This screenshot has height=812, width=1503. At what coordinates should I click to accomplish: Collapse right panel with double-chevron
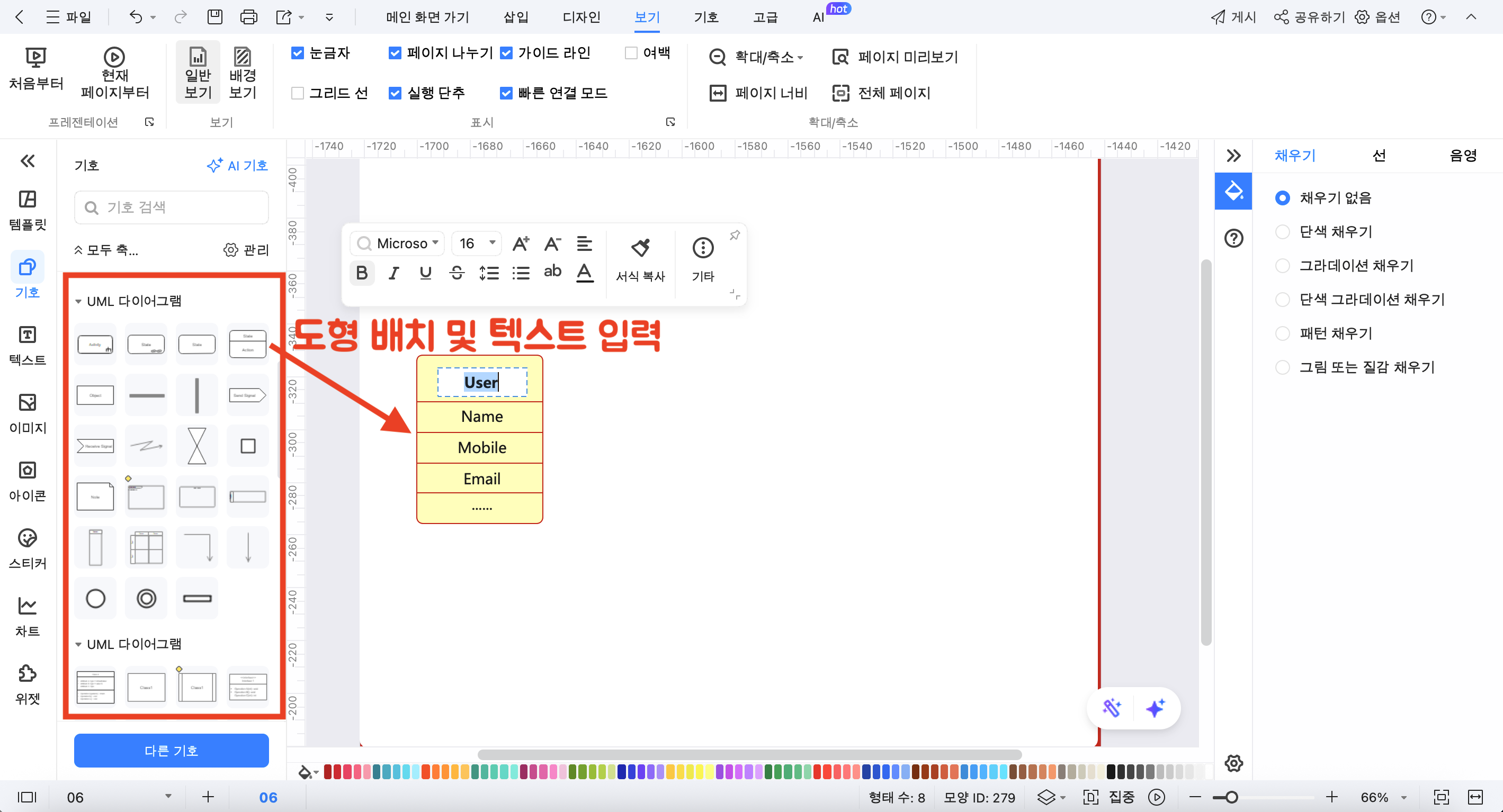click(1233, 155)
